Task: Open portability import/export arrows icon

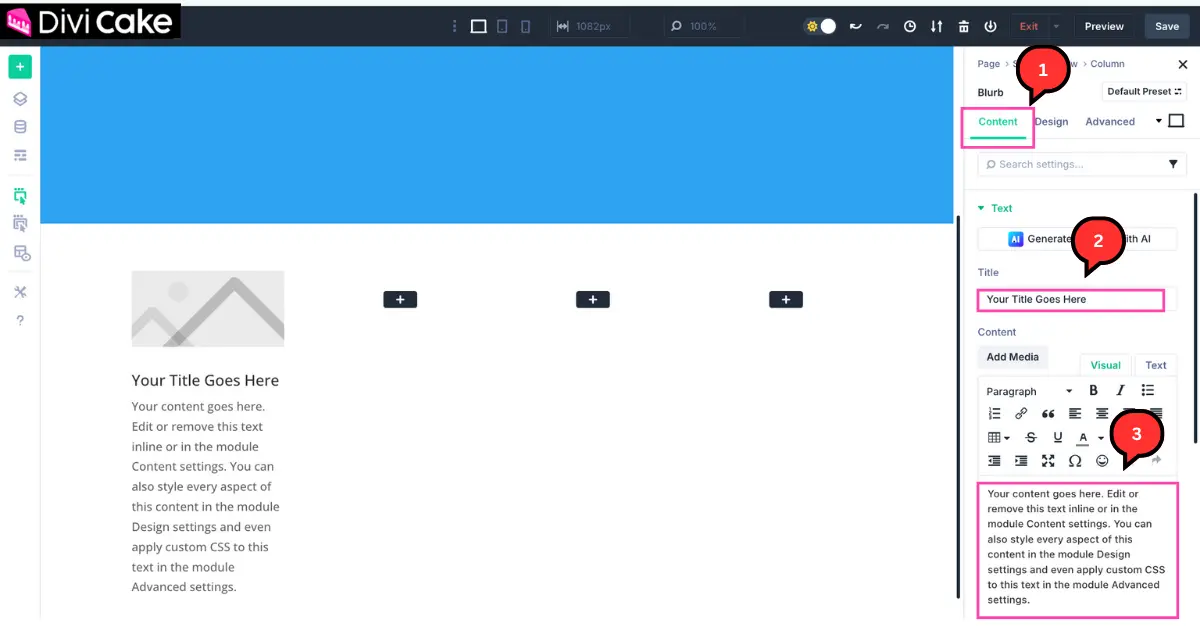Action: tap(937, 26)
